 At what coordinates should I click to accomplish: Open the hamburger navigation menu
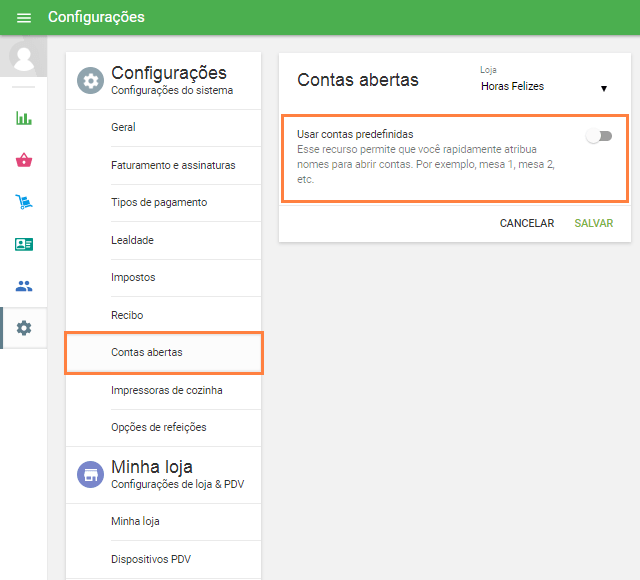(24, 18)
